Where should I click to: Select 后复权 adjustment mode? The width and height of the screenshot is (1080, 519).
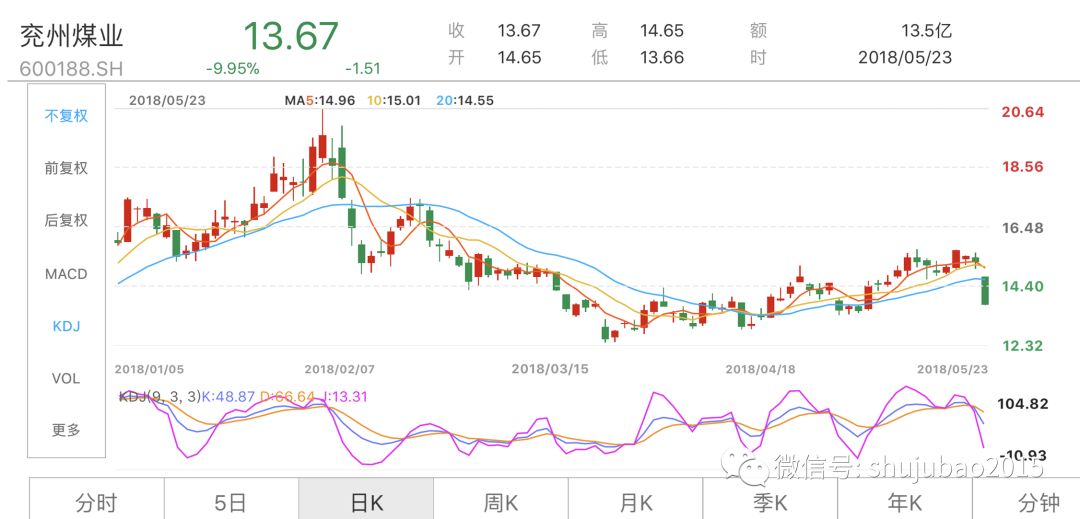pos(66,220)
